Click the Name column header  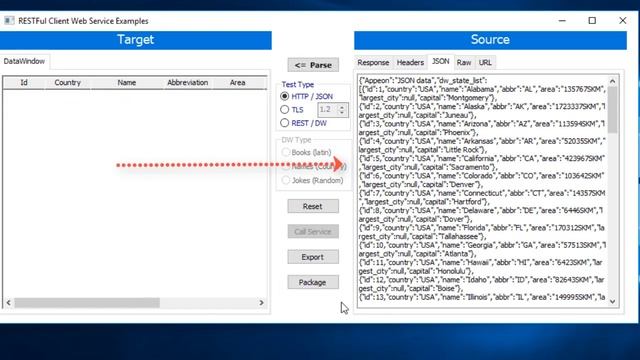click(127, 82)
